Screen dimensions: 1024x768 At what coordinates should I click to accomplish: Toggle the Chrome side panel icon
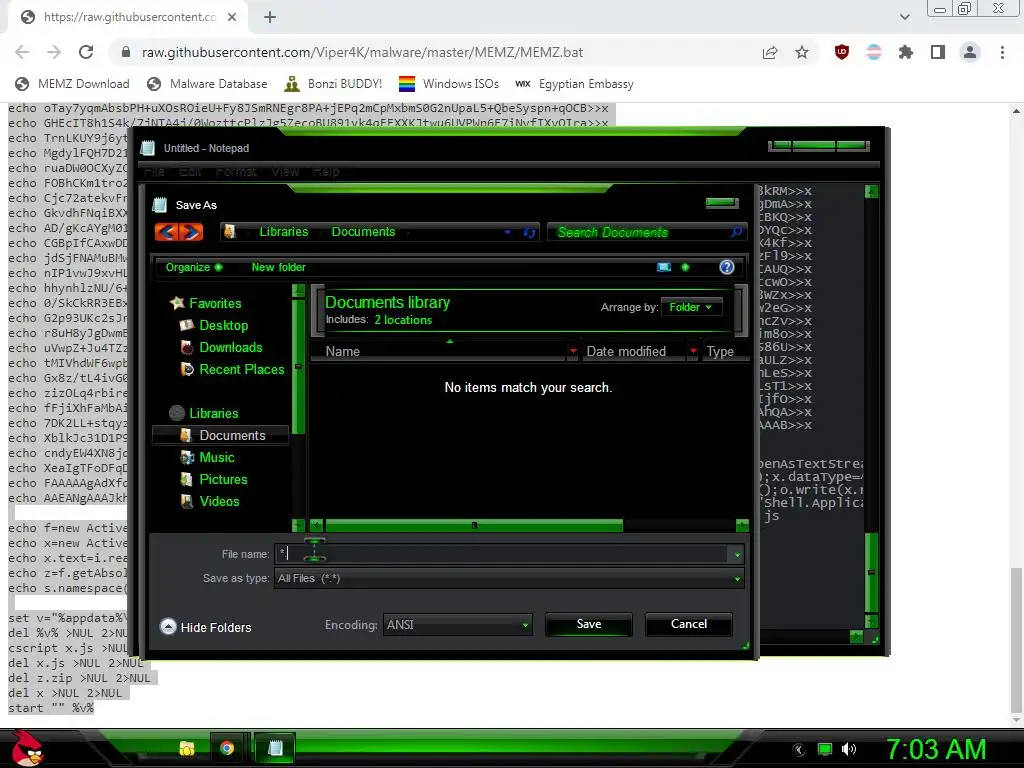coord(938,52)
